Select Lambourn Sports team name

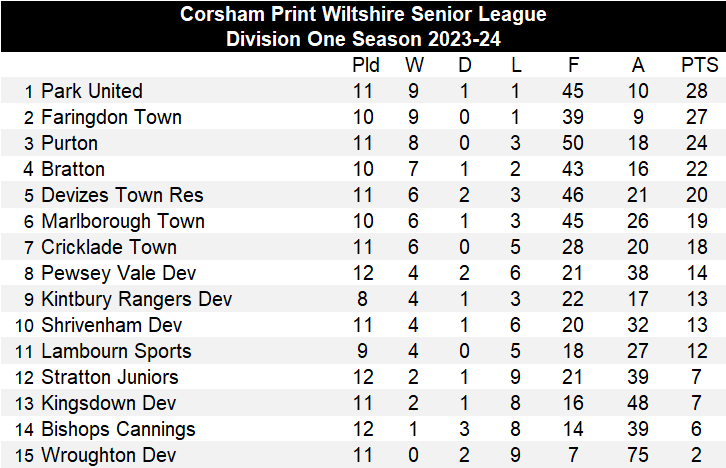116,351
